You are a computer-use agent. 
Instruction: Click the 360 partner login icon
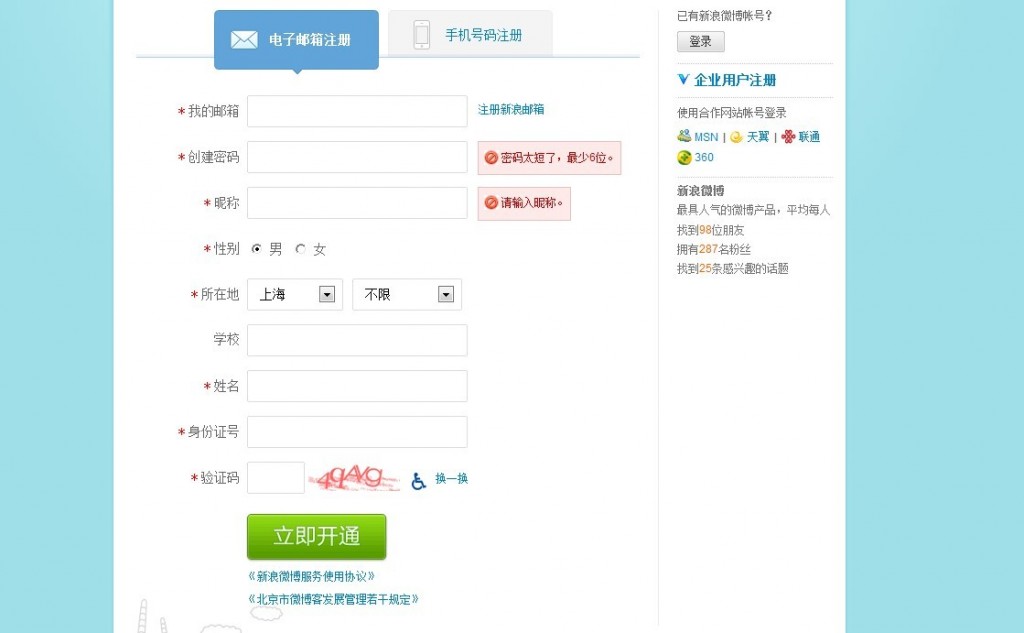coord(684,157)
